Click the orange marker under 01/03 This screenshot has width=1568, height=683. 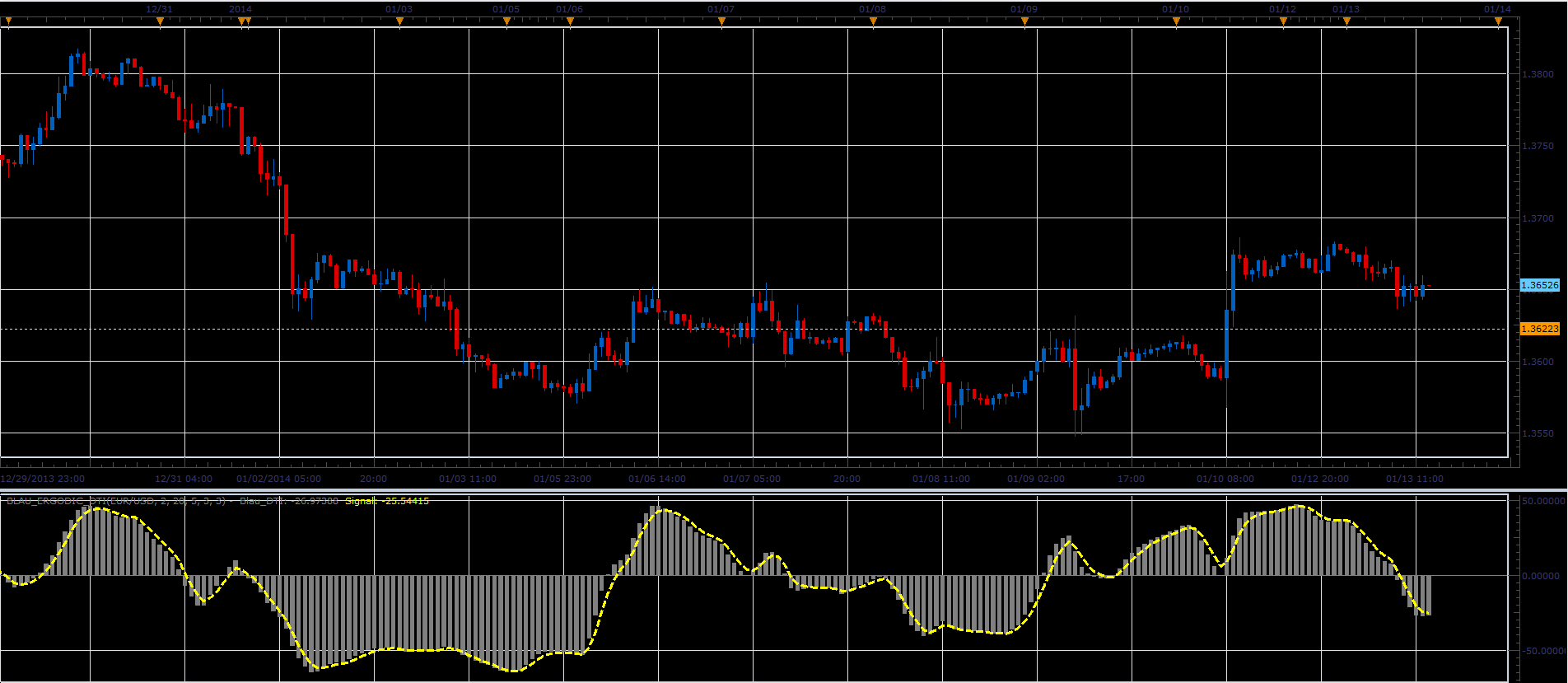pyautogui.click(x=399, y=22)
